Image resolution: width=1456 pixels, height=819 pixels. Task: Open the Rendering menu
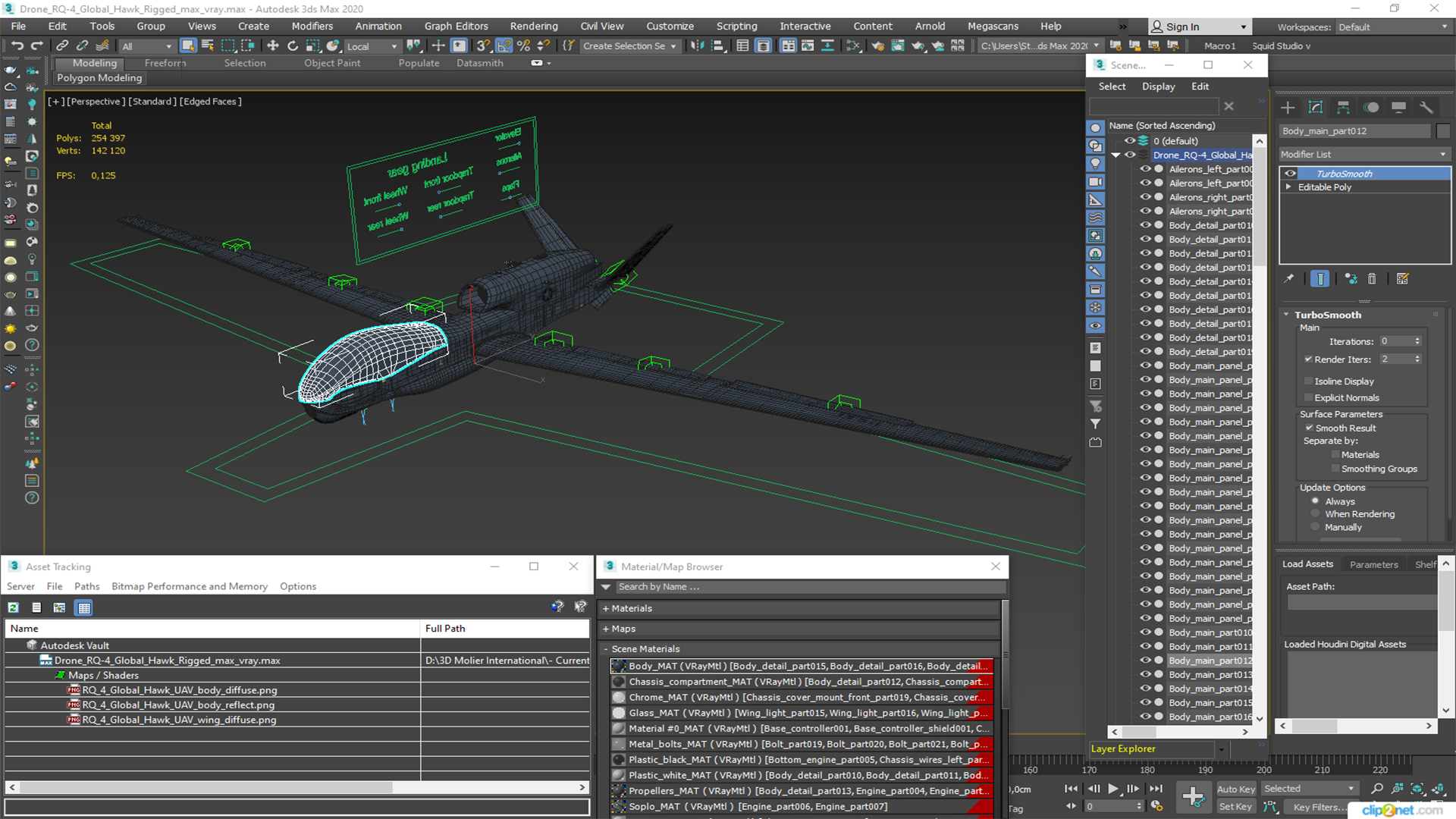[533, 26]
